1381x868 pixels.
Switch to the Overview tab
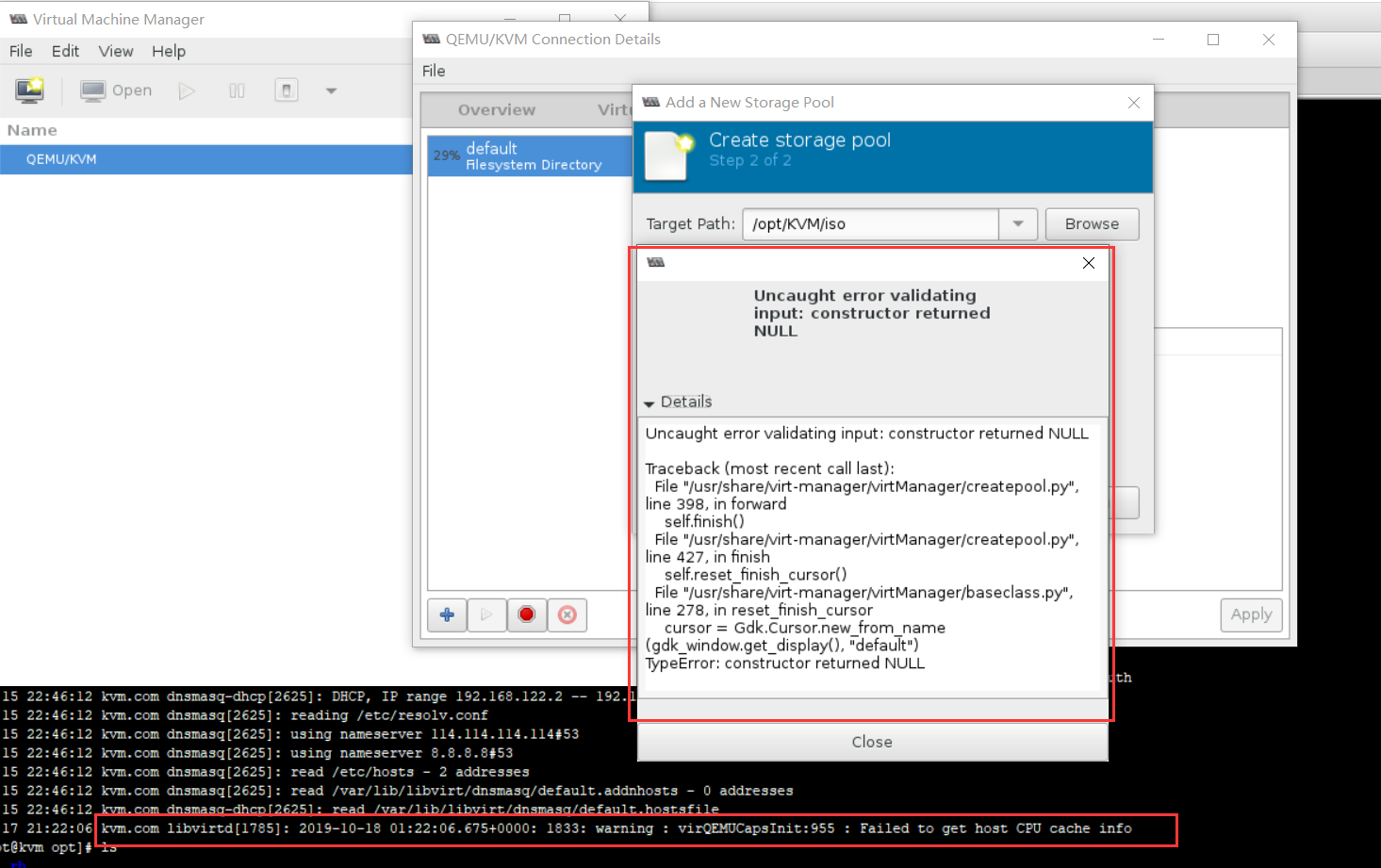(x=497, y=110)
